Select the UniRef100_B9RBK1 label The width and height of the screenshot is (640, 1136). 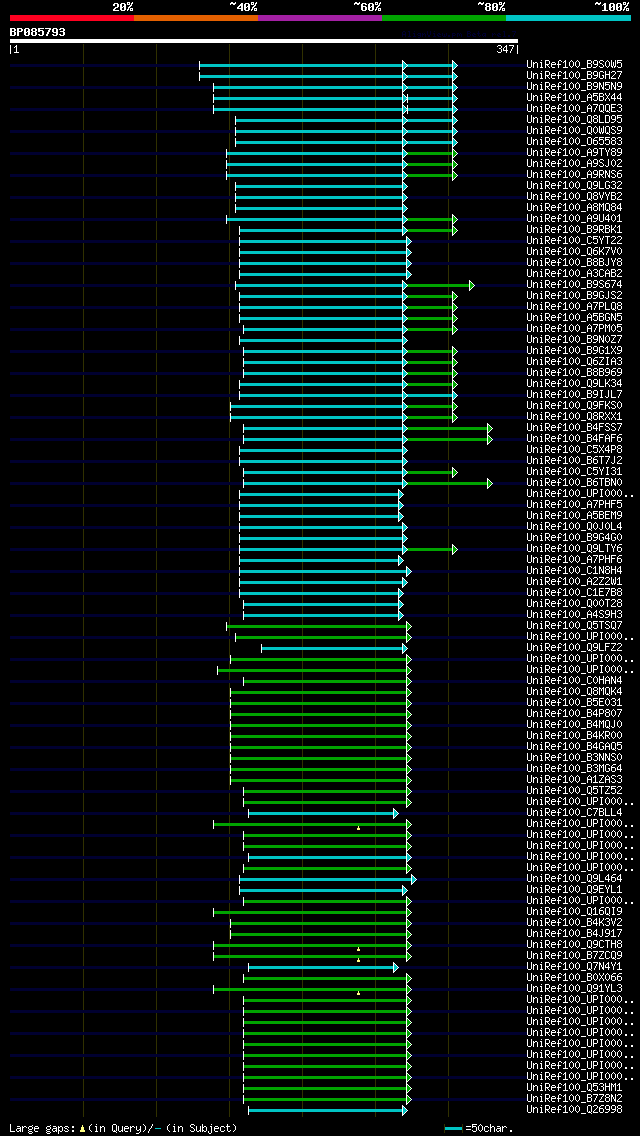click(574, 229)
